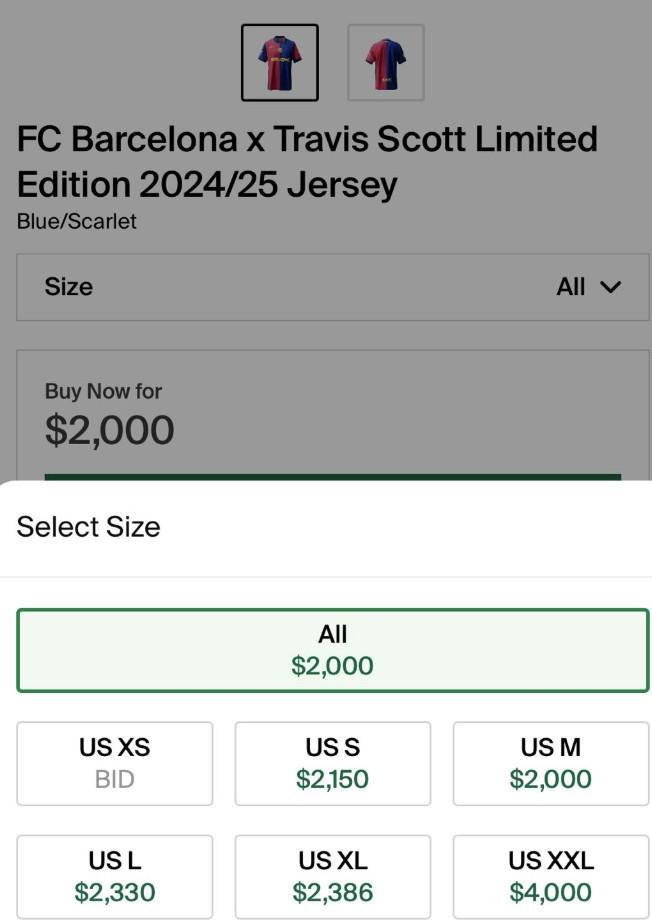Click the large $2,000 Buy Now price

coord(110,430)
